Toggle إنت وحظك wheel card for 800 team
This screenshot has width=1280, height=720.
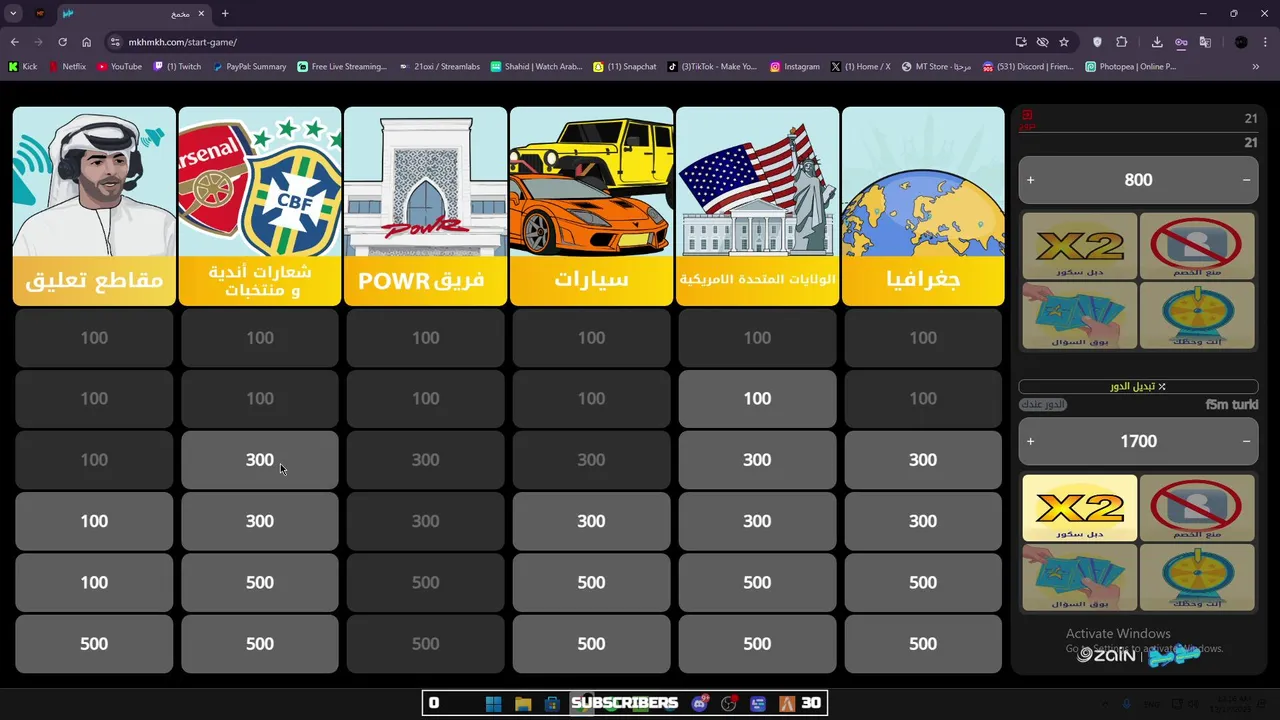pyautogui.click(x=1197, y=315)
